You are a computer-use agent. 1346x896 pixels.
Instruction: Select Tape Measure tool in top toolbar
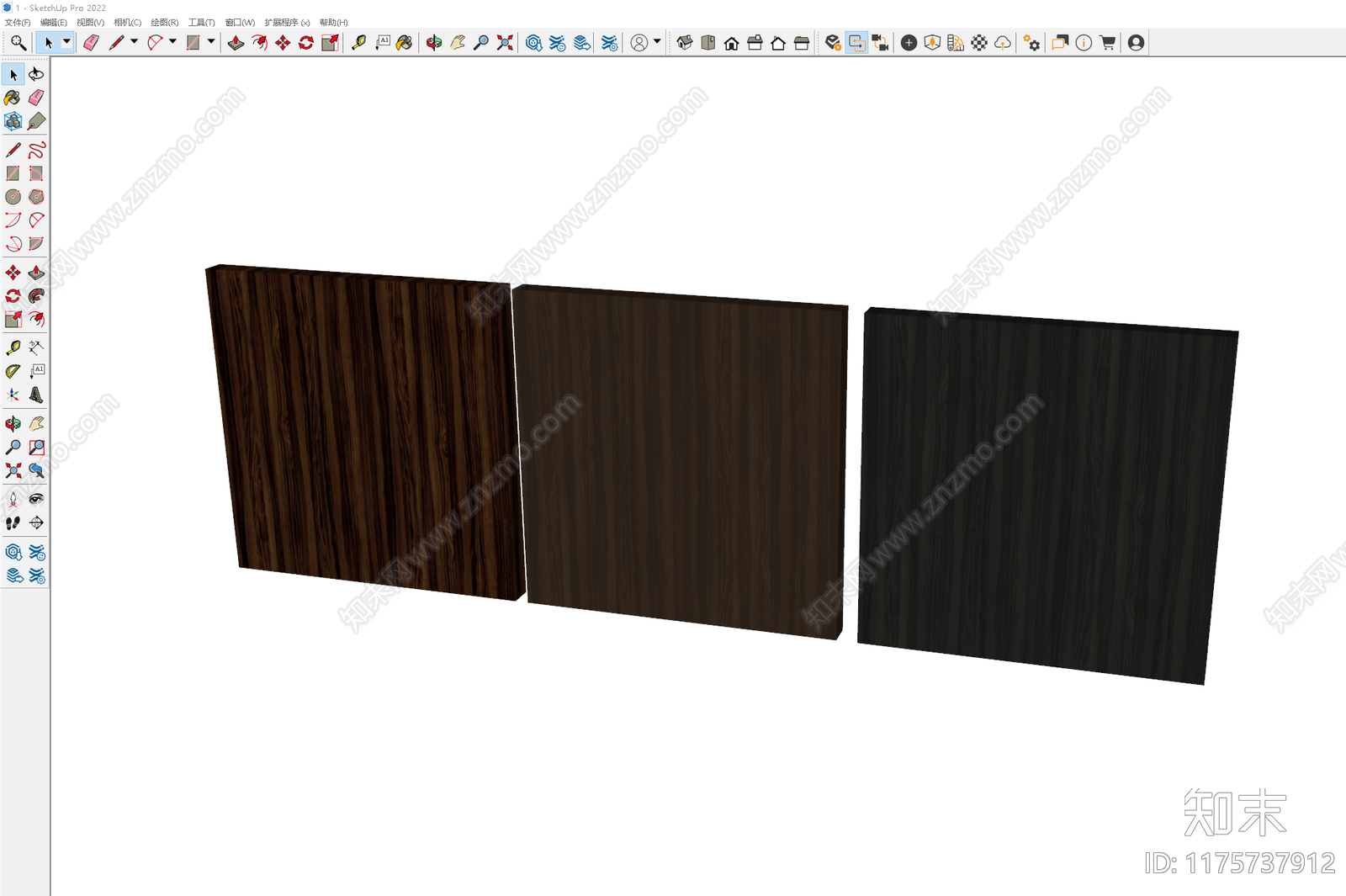(359, 42)
